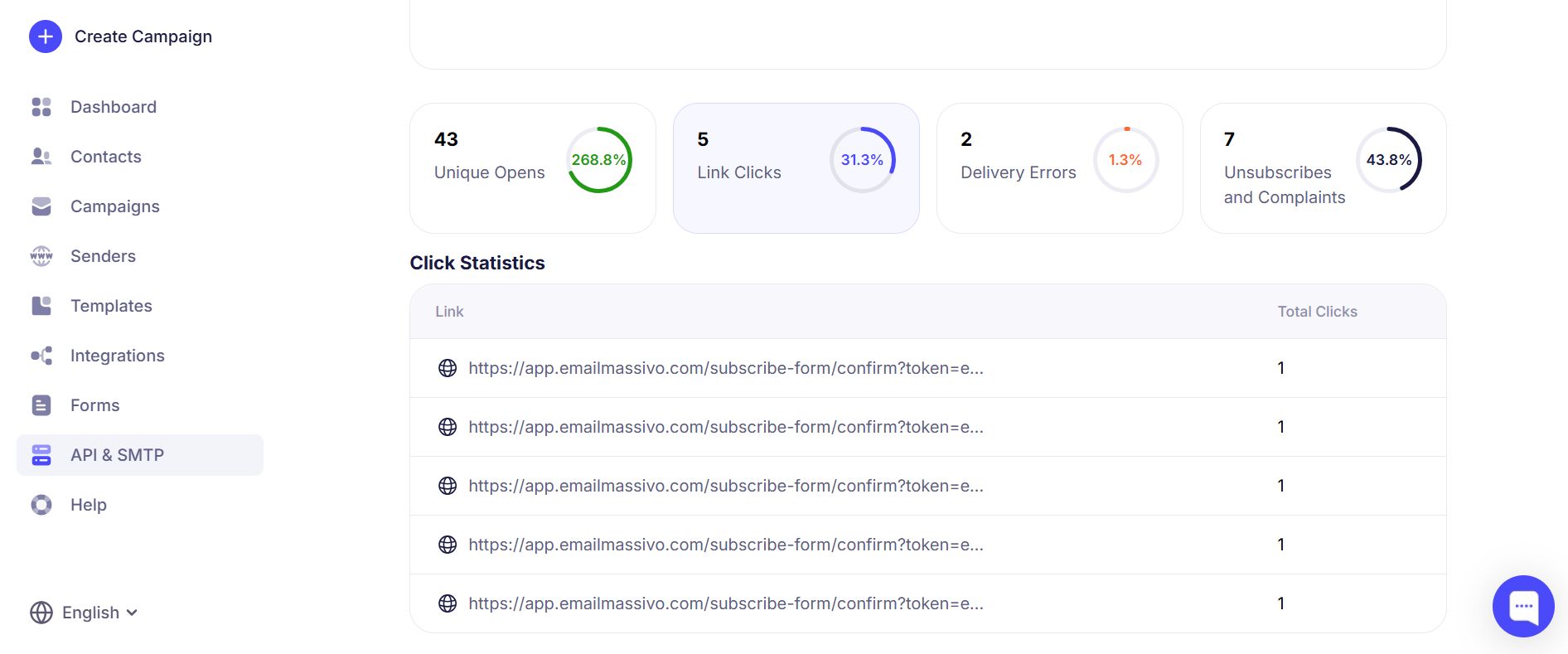Click the blue plus Create Campaign icon
This screenshot has height=654, width=1568.
pyautogui.click(x=46, y=36)
